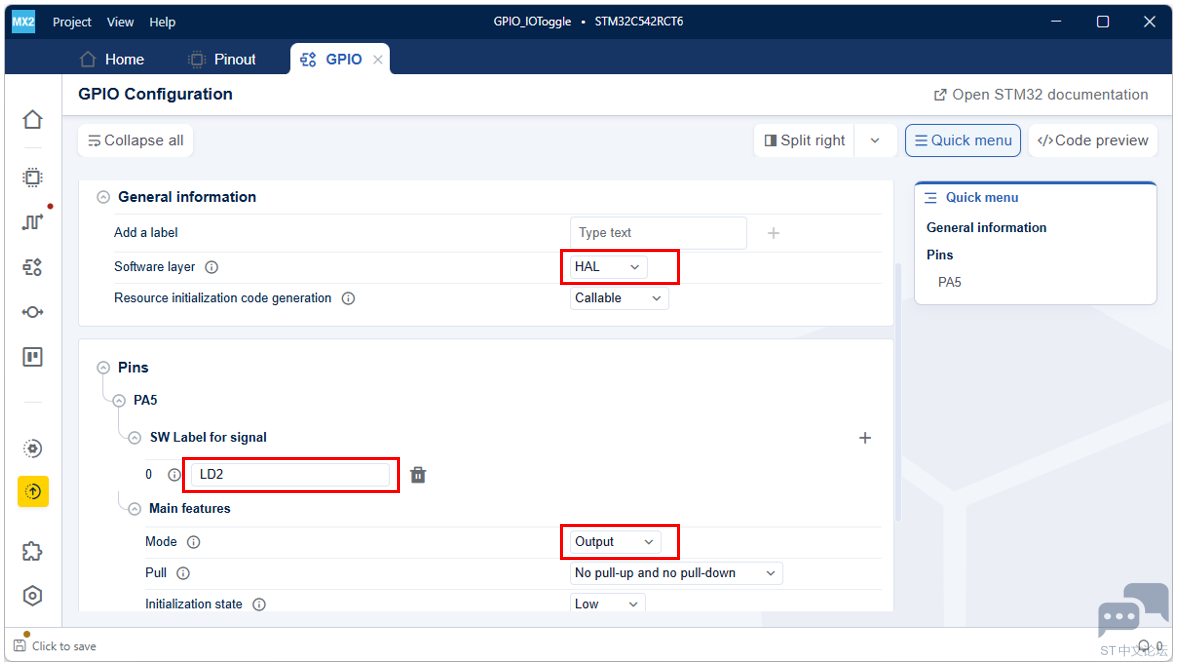Open the Help menu
Image resolution: width=1177 pixels, height=666 pixels.
(162, 22)
